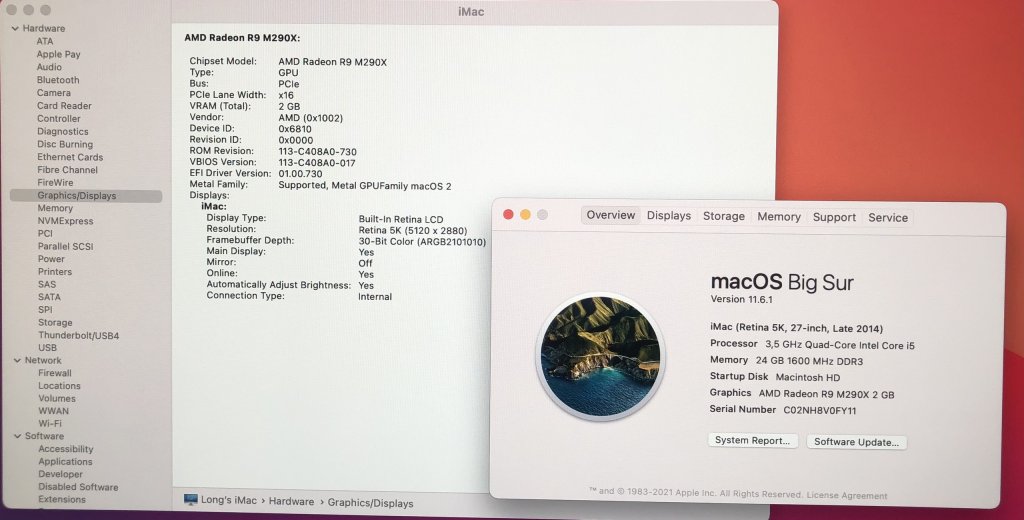Select ATA in the sidebar

[45, 41]
